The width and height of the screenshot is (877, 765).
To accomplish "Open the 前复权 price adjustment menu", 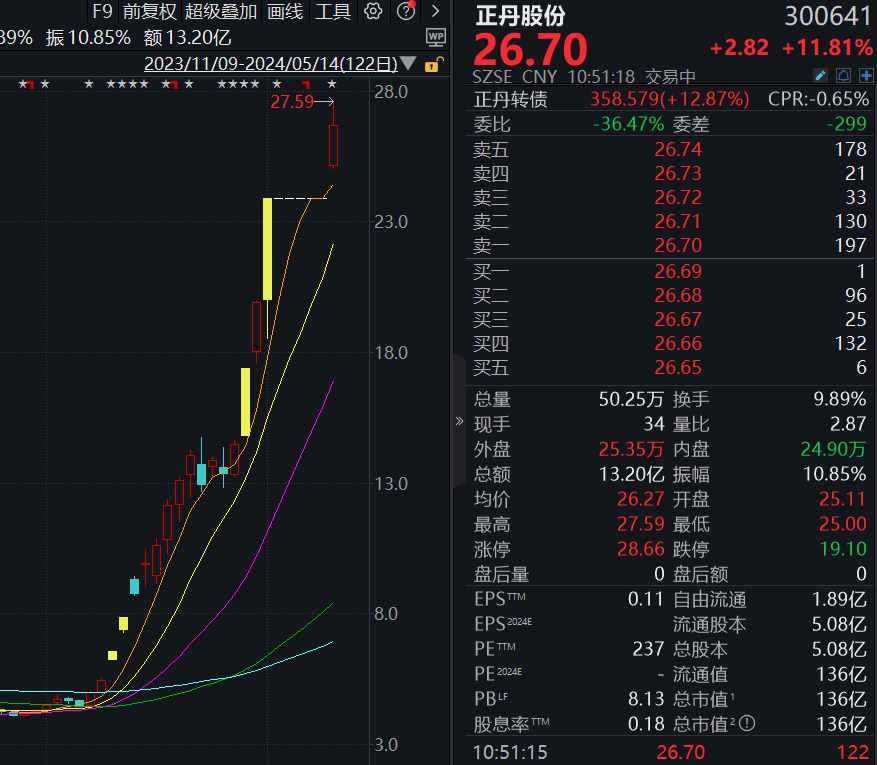I will pos(149,11).
